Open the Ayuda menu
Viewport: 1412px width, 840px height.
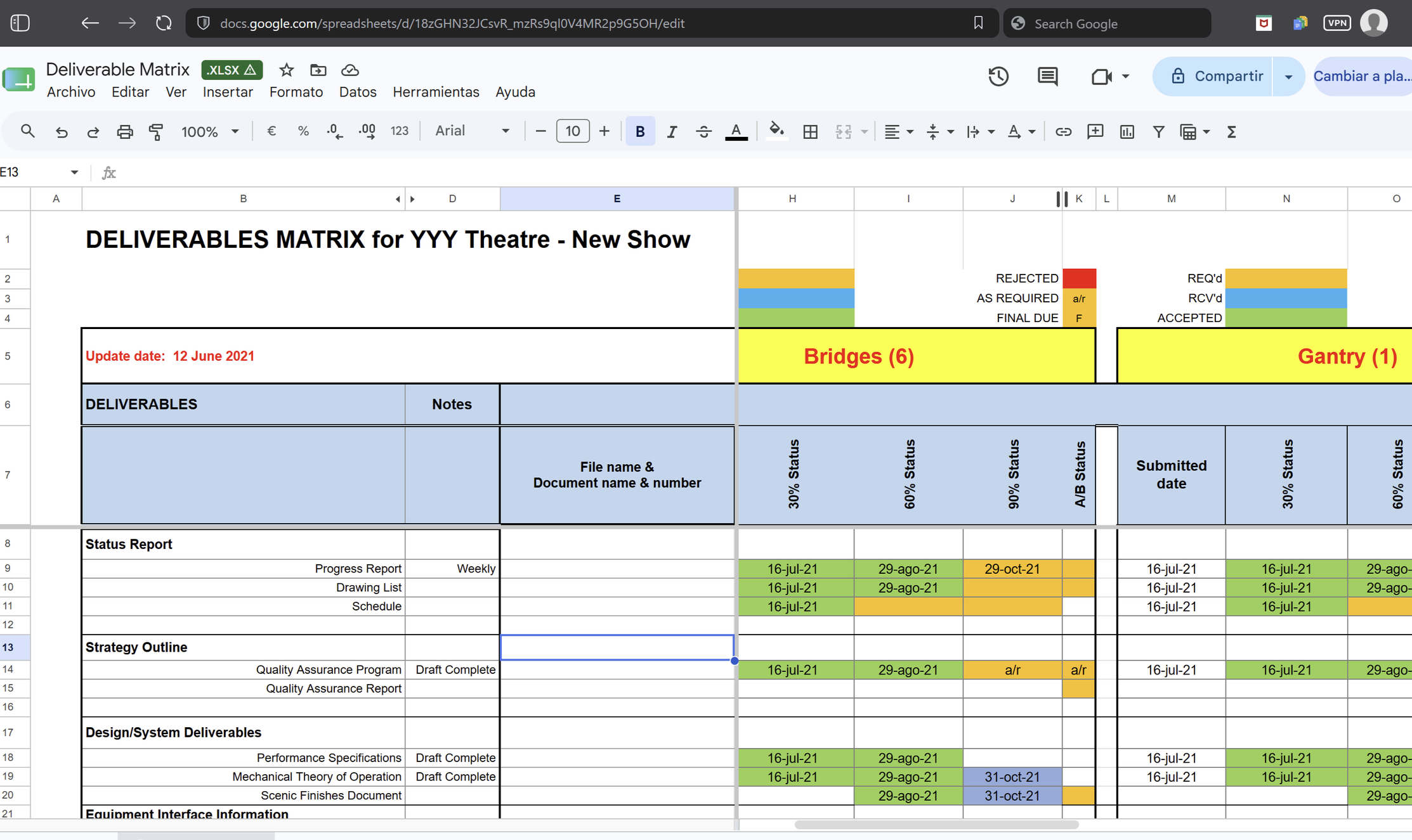click(515, 92)
